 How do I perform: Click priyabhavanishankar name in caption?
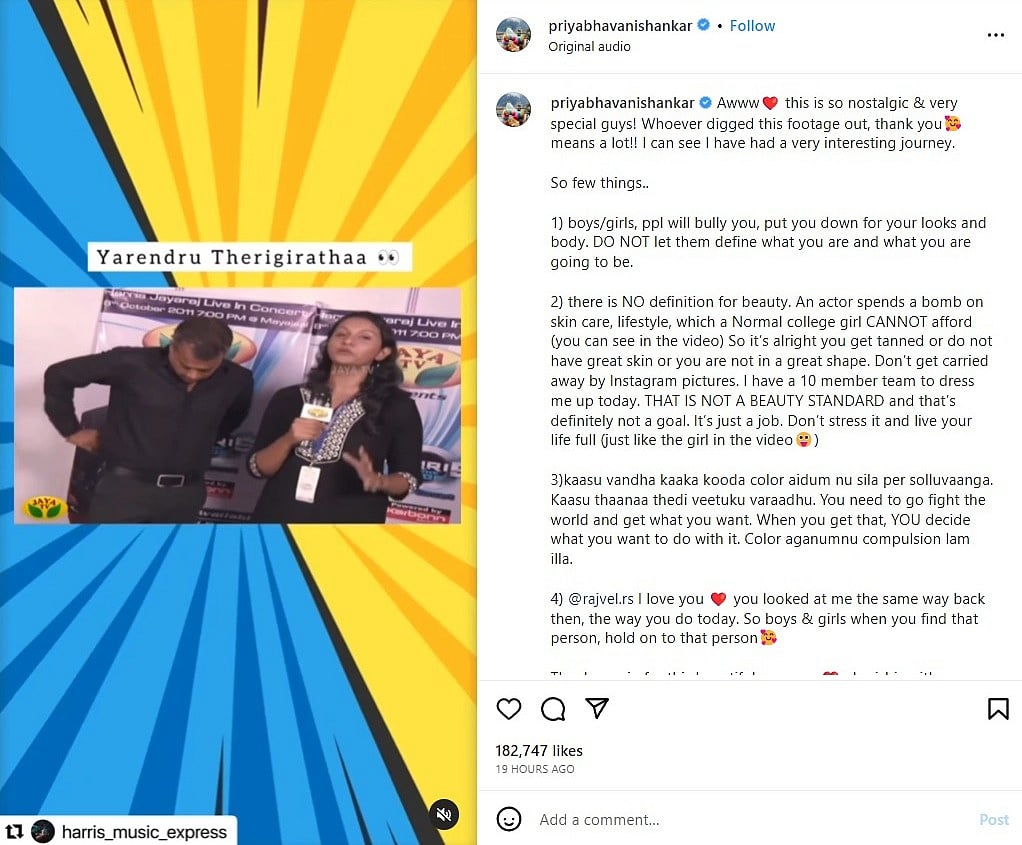coord(622,103)
